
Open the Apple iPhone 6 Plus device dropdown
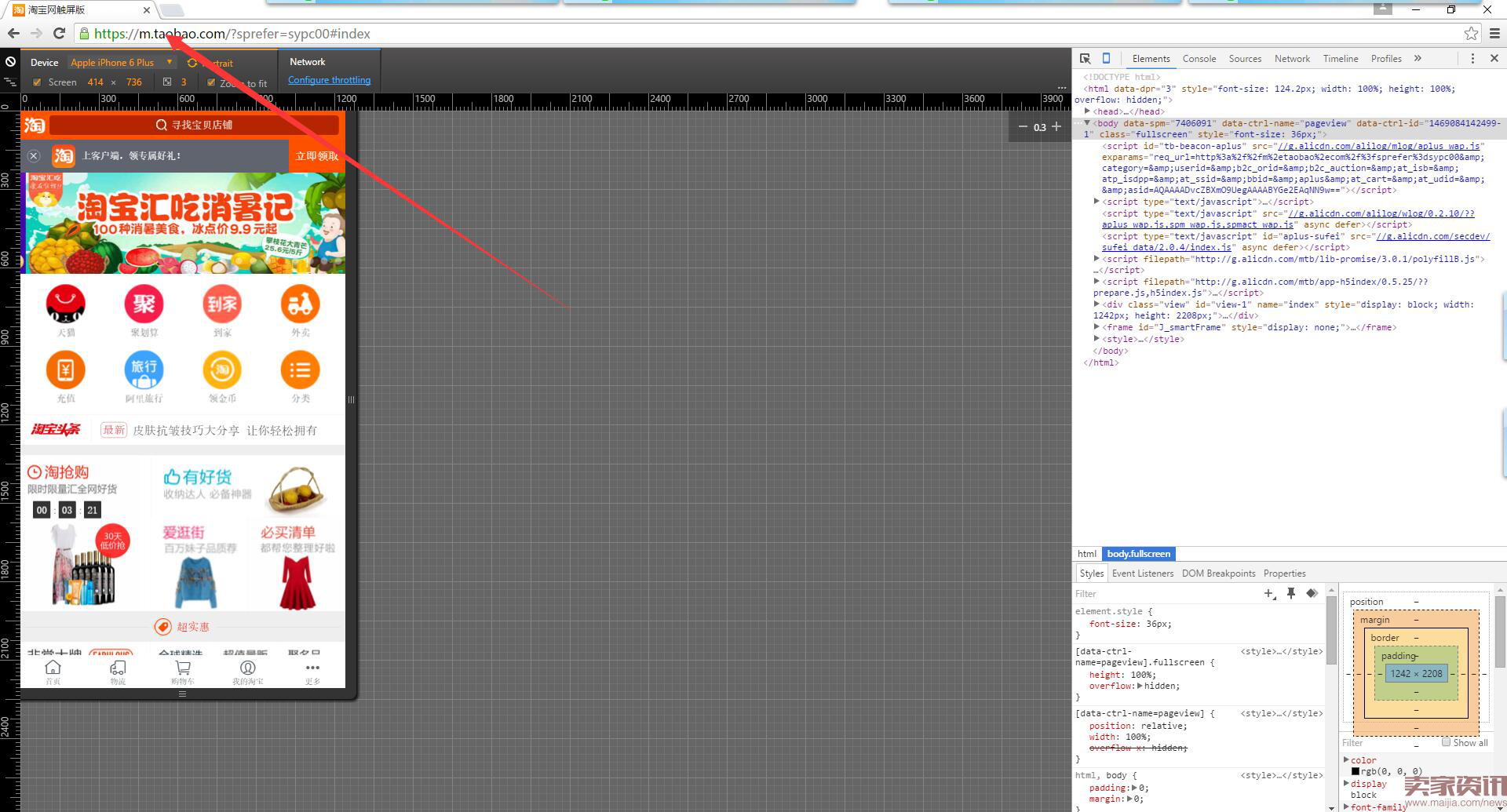click(122, 63)
